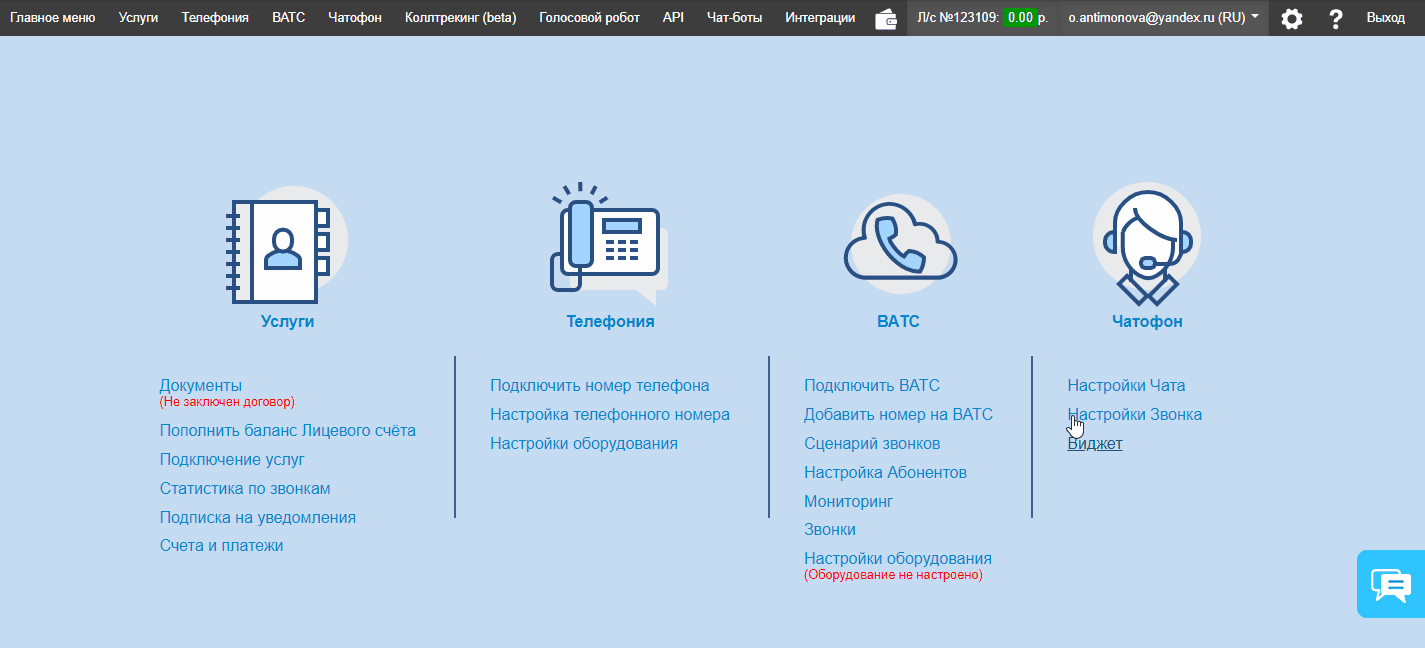Screen dimensions: 1425x648
Task: Click the cloud phone ВАТС icon
Action: pyautogui.click(x=898, y=245)
